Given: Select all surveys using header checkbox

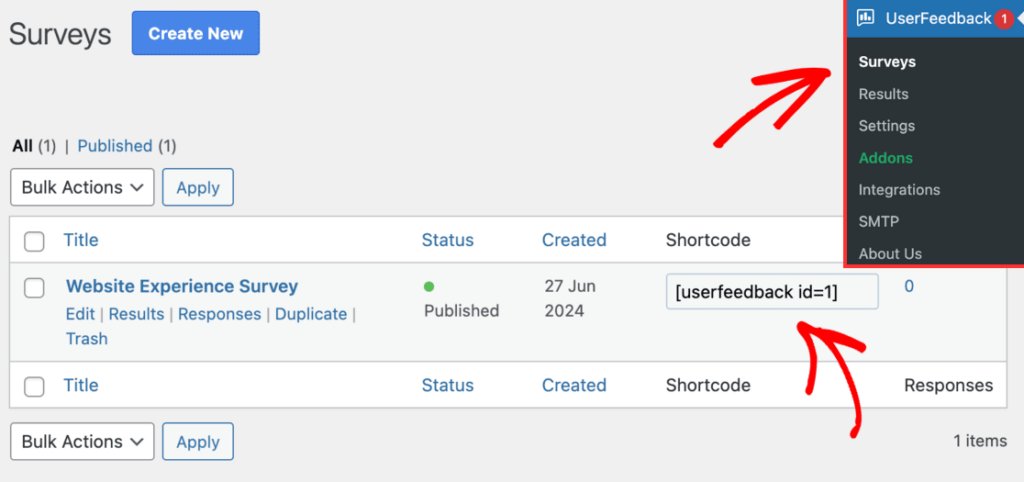Looking at the screenshot, I should [34, 241].
